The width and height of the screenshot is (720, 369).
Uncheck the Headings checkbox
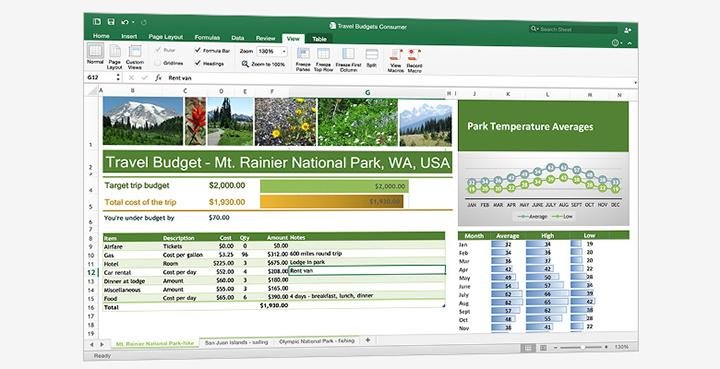tap(198, 63)
